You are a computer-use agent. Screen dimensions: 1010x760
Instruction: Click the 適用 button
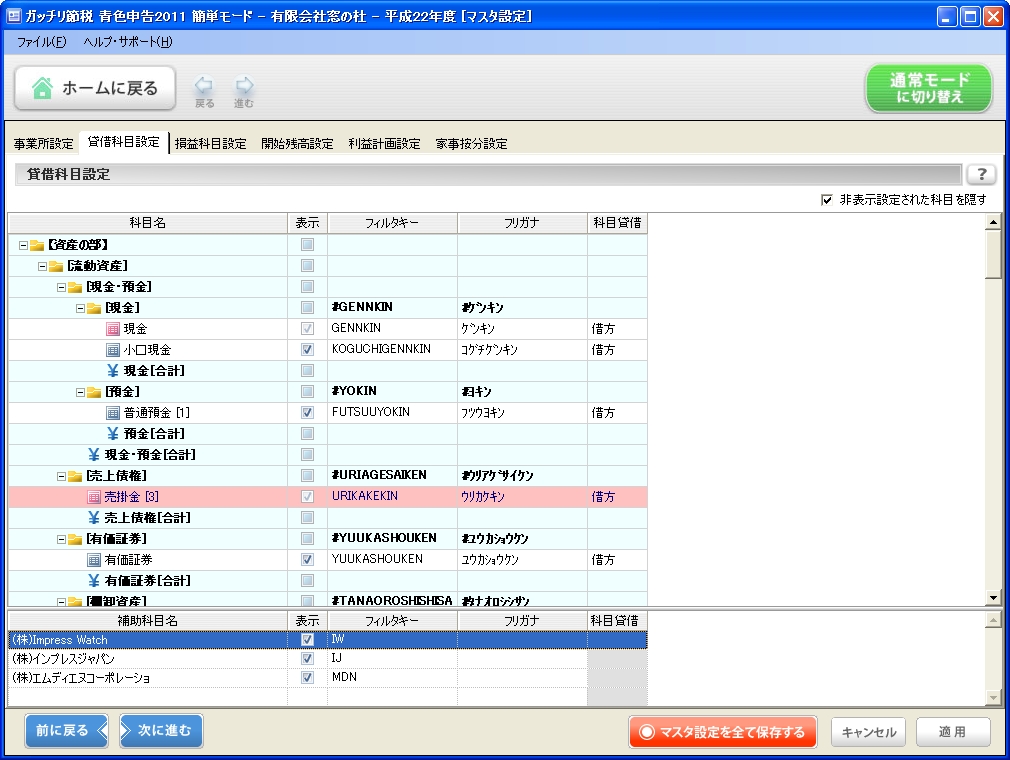click(x=952, y=731)
